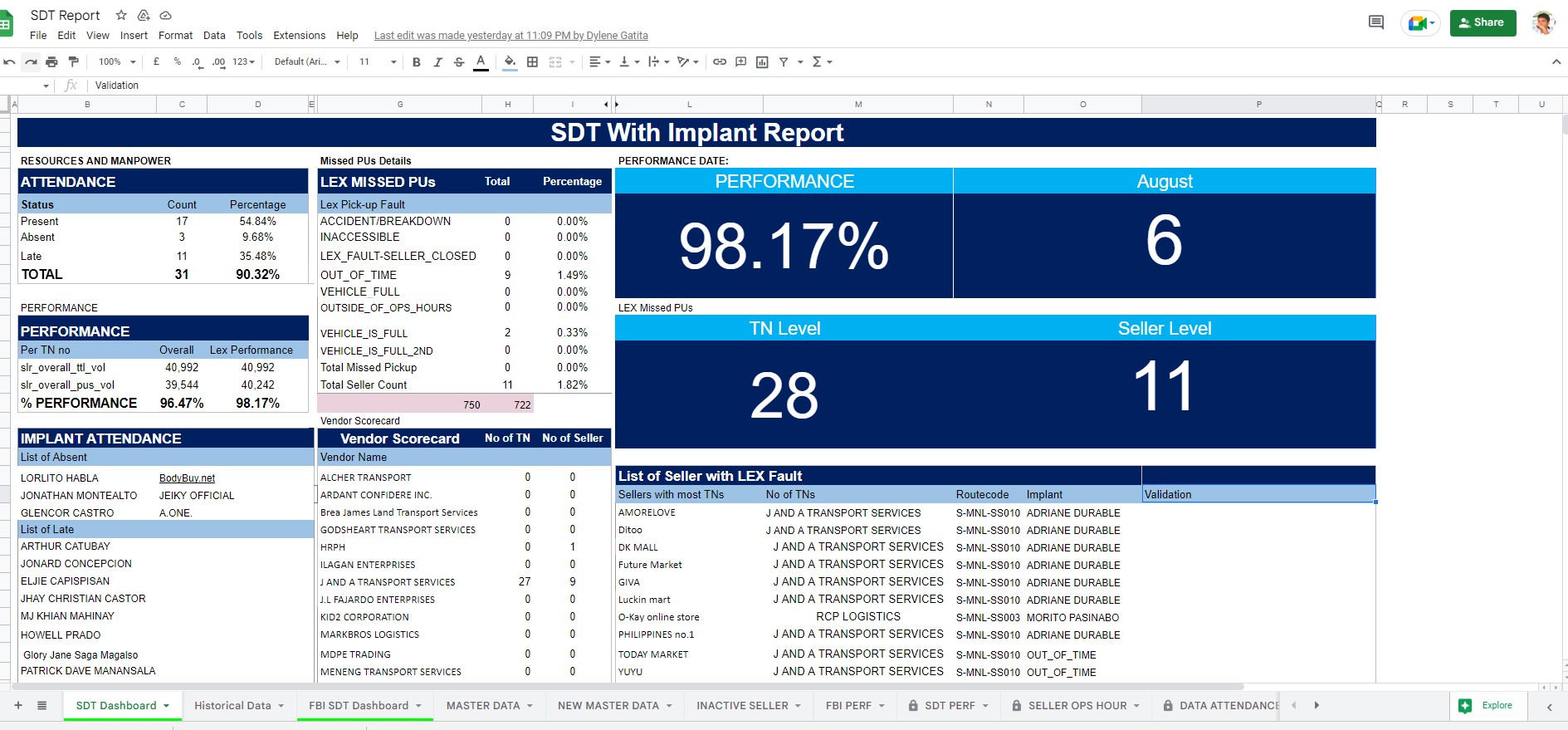Viewport: 1568px width, 730px height.
Task: Activate the paint format tool
Action: pos(73,61)
